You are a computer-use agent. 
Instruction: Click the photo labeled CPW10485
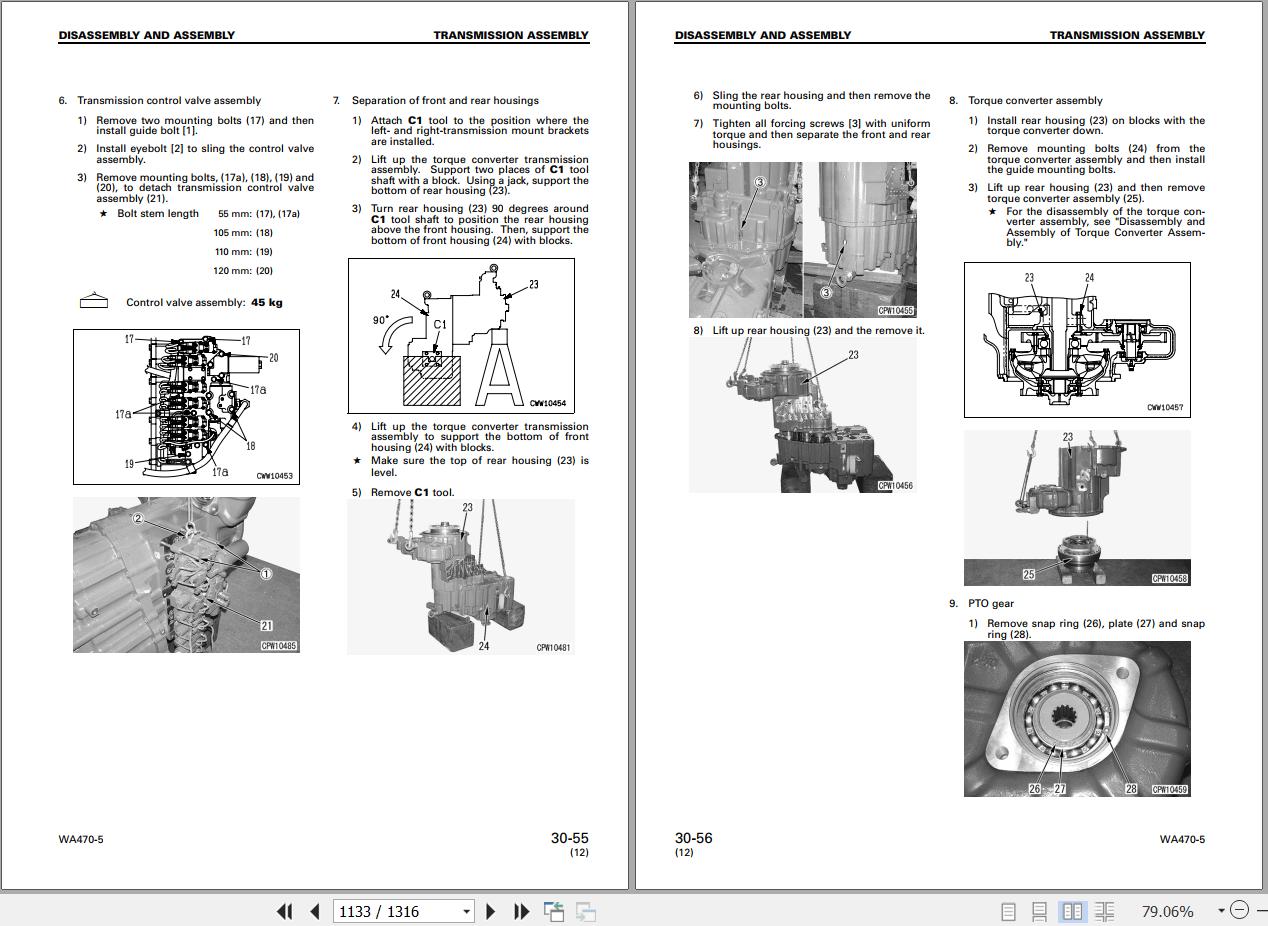point(186,575)
